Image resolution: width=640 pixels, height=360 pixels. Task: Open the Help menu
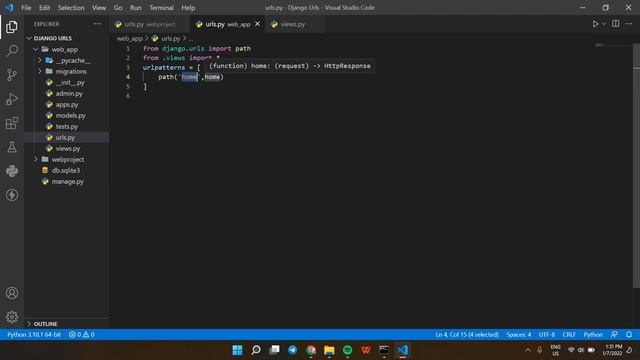coord(188,7)
